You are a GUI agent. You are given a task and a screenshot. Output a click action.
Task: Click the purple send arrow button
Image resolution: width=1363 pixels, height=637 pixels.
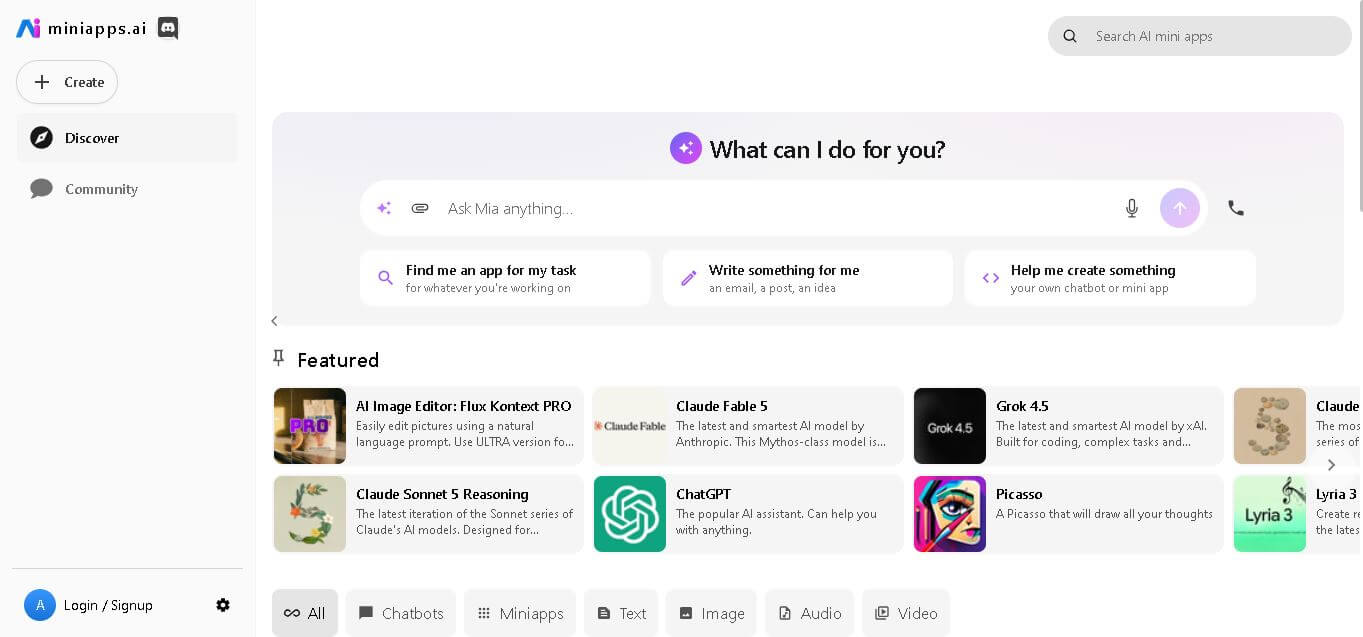coord(1180,208)
